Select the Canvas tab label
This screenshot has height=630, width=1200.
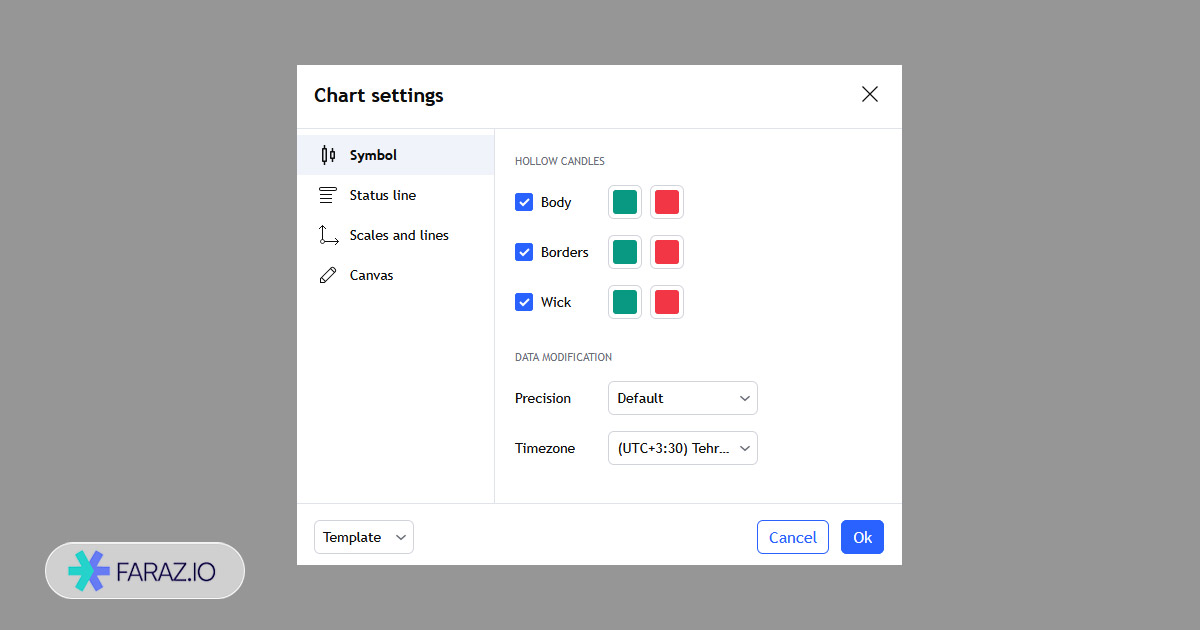[372, 275]
